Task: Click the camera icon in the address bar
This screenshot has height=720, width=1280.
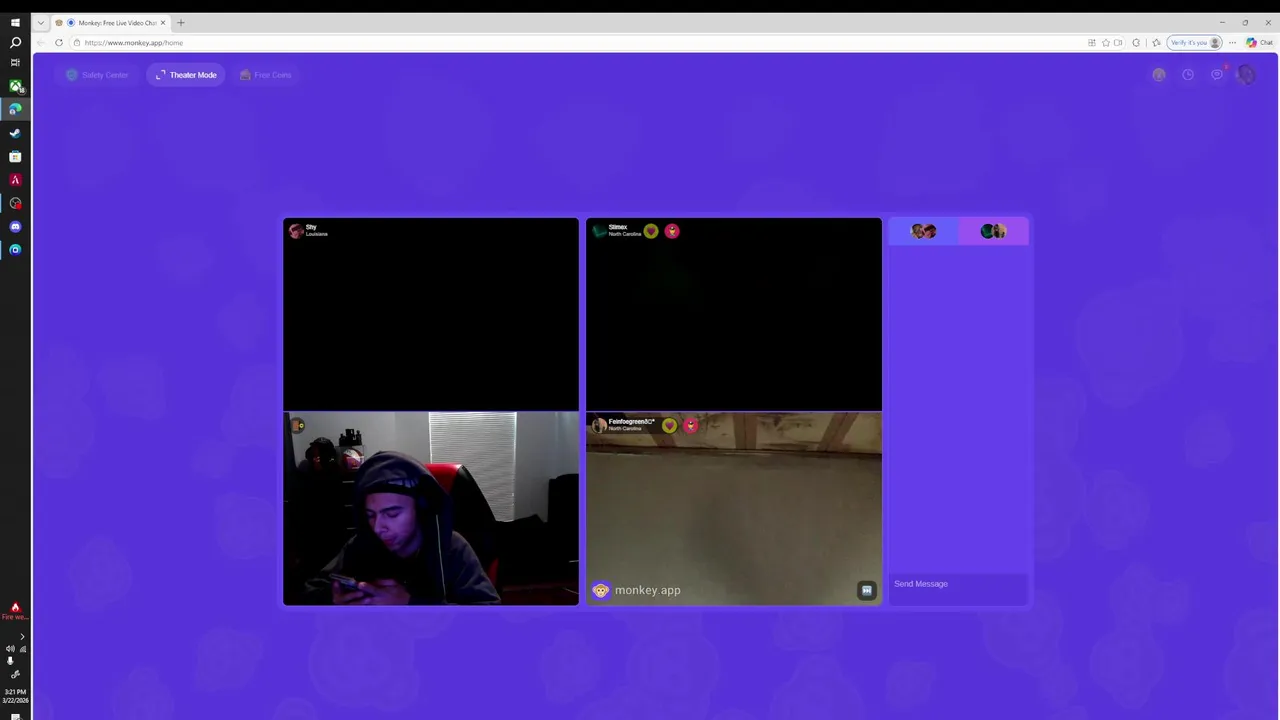Action: (1118, 42)
